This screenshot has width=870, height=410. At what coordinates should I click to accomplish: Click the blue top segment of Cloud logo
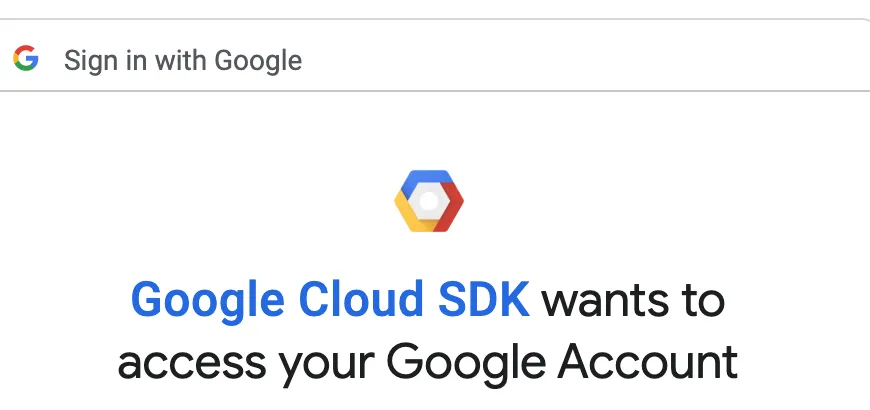click(428, 180)
